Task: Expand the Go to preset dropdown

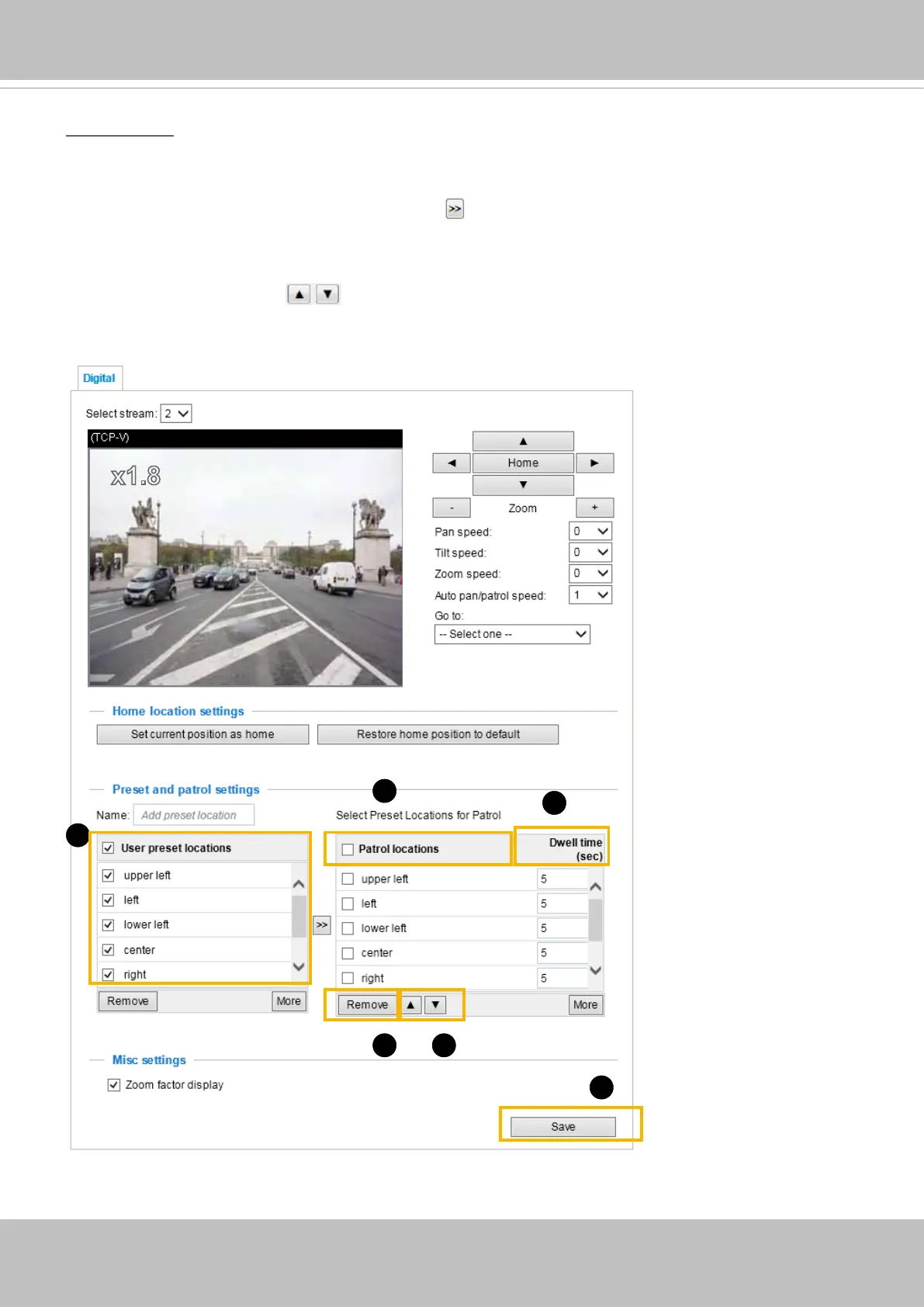Action: pyautogui.click(x=512, y=634)
